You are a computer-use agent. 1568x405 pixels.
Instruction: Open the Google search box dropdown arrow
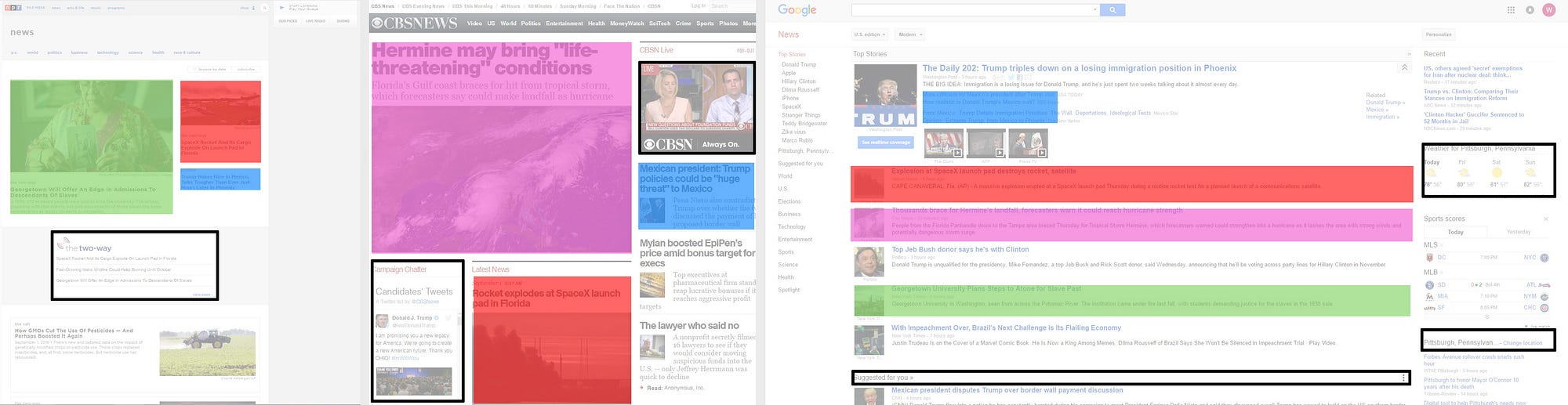(x=1095, y=9)
